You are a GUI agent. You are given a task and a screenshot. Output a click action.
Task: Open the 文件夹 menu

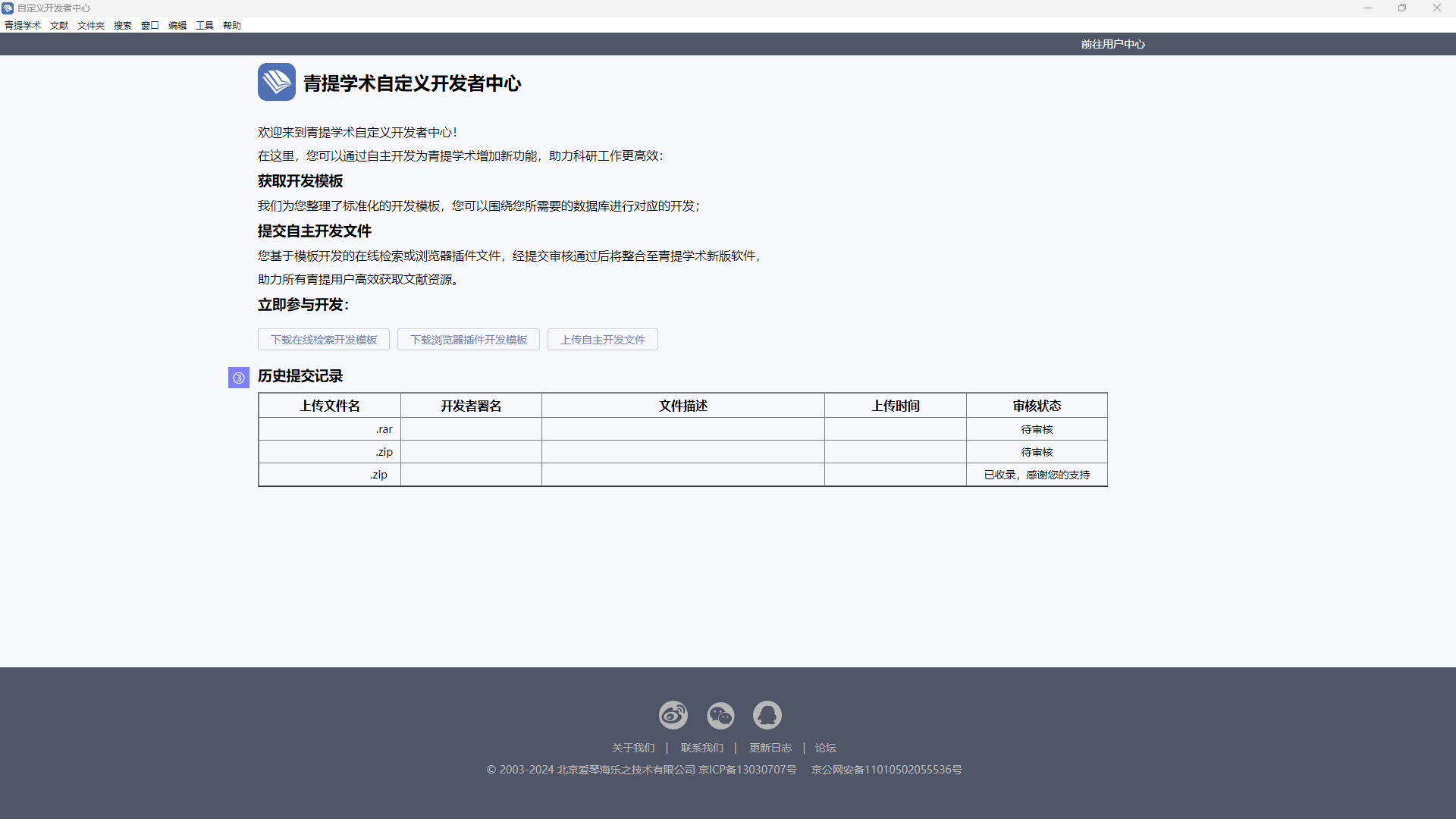91,25
